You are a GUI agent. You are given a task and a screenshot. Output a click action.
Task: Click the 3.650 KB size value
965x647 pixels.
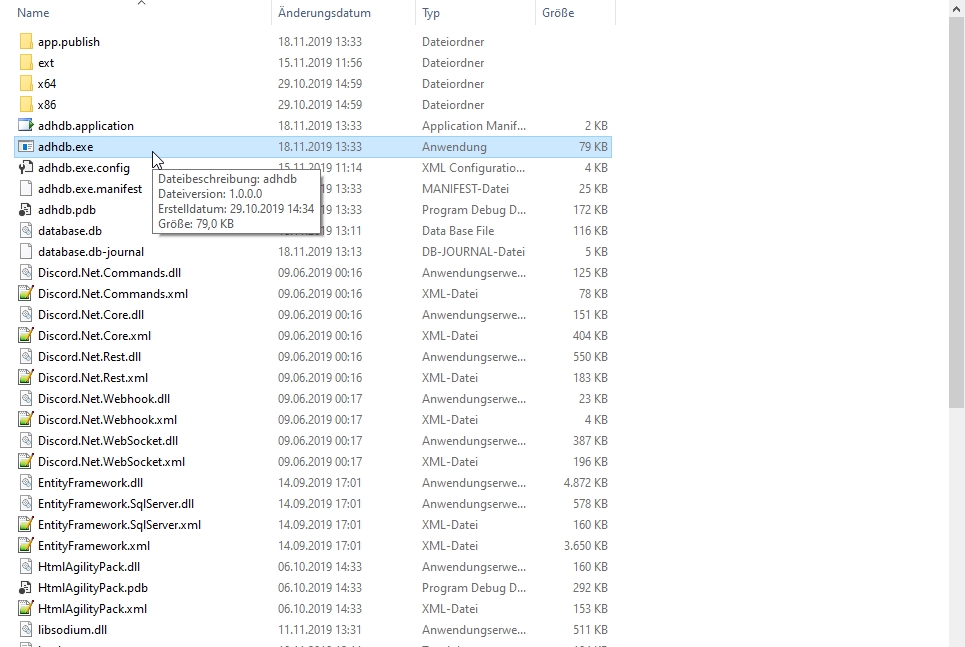point(585,545)
